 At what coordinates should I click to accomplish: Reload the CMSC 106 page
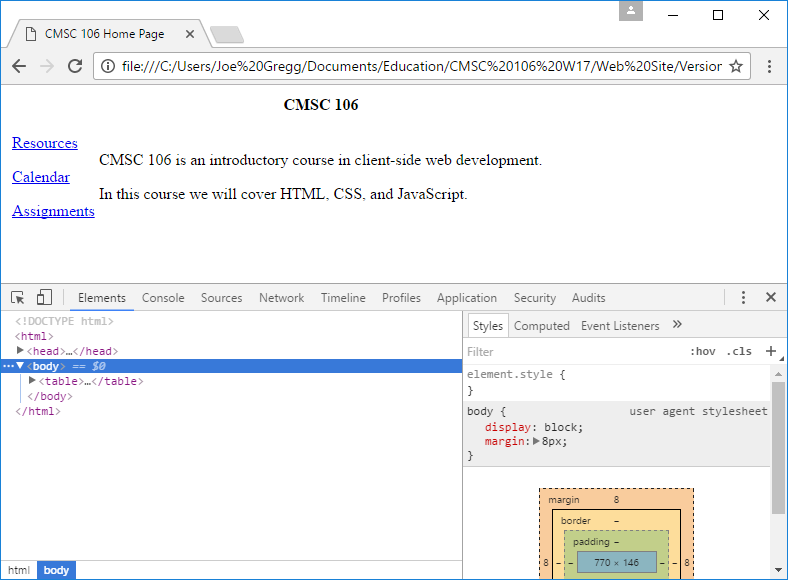(75, 66)
